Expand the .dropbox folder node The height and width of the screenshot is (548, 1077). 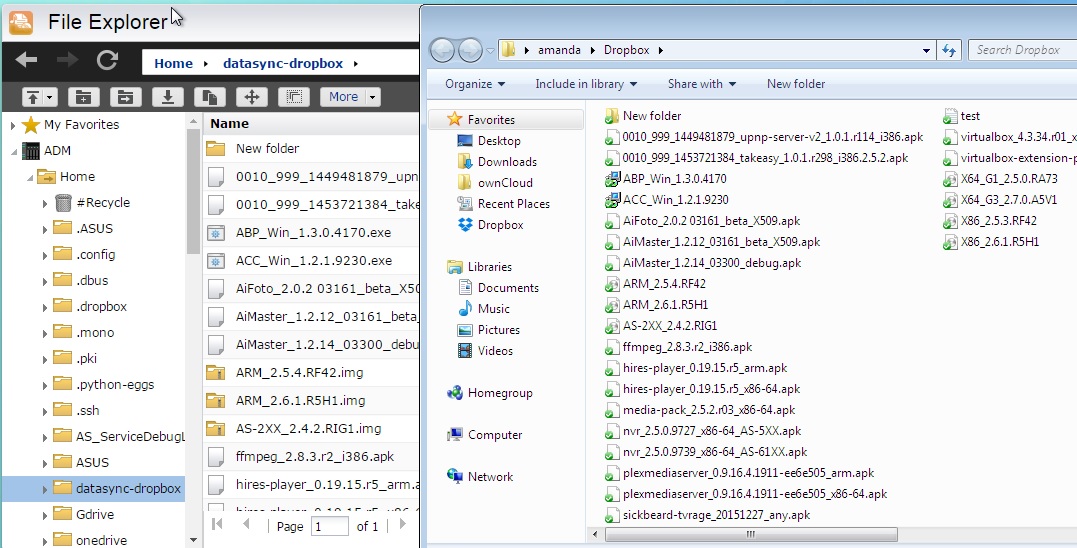pos(45,308)
